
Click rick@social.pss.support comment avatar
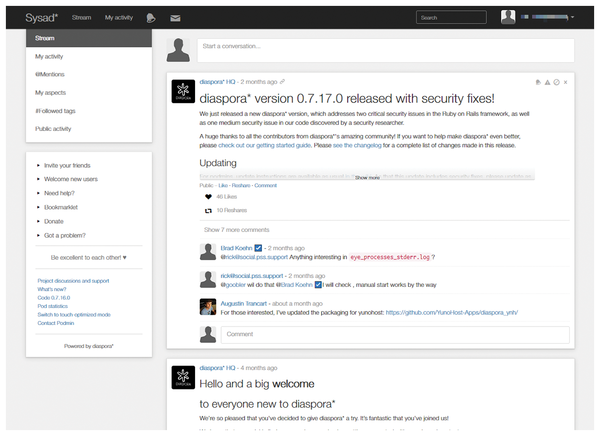tap(208, 280)
